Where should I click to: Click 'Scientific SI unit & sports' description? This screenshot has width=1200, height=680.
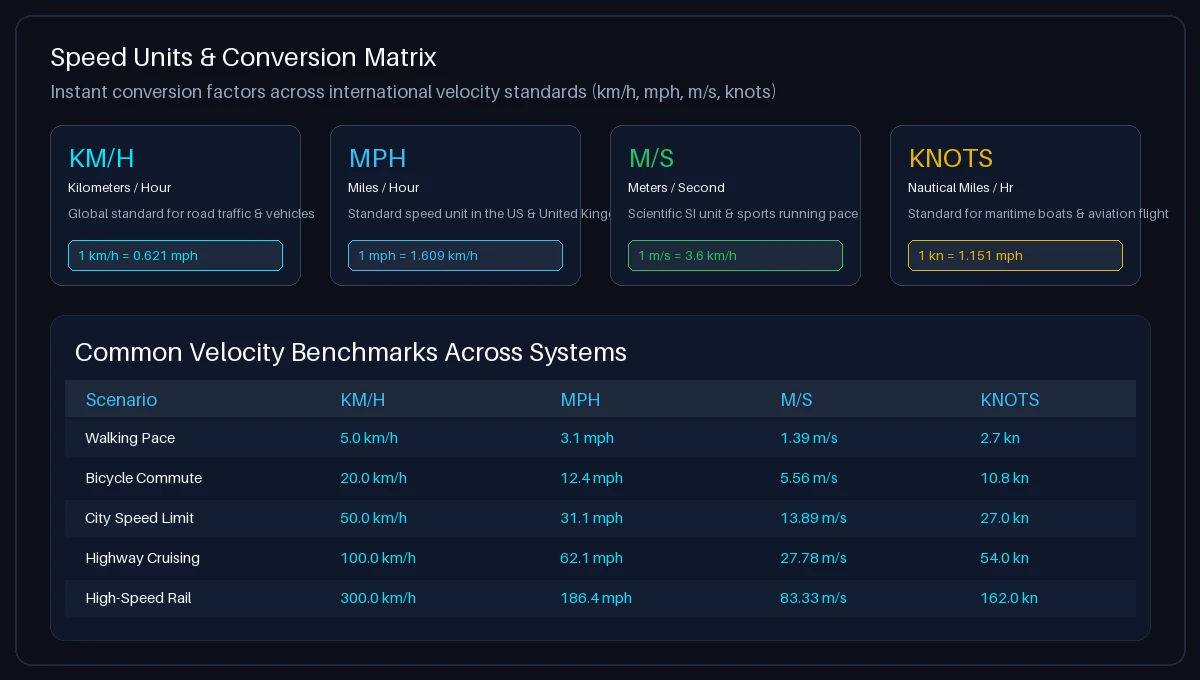[743, 213]
